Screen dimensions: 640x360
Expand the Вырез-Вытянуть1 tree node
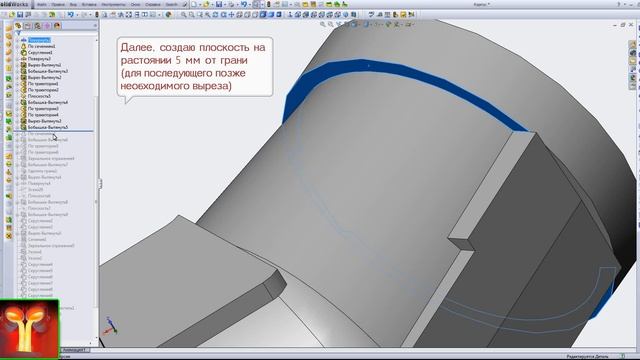point(17,65)
